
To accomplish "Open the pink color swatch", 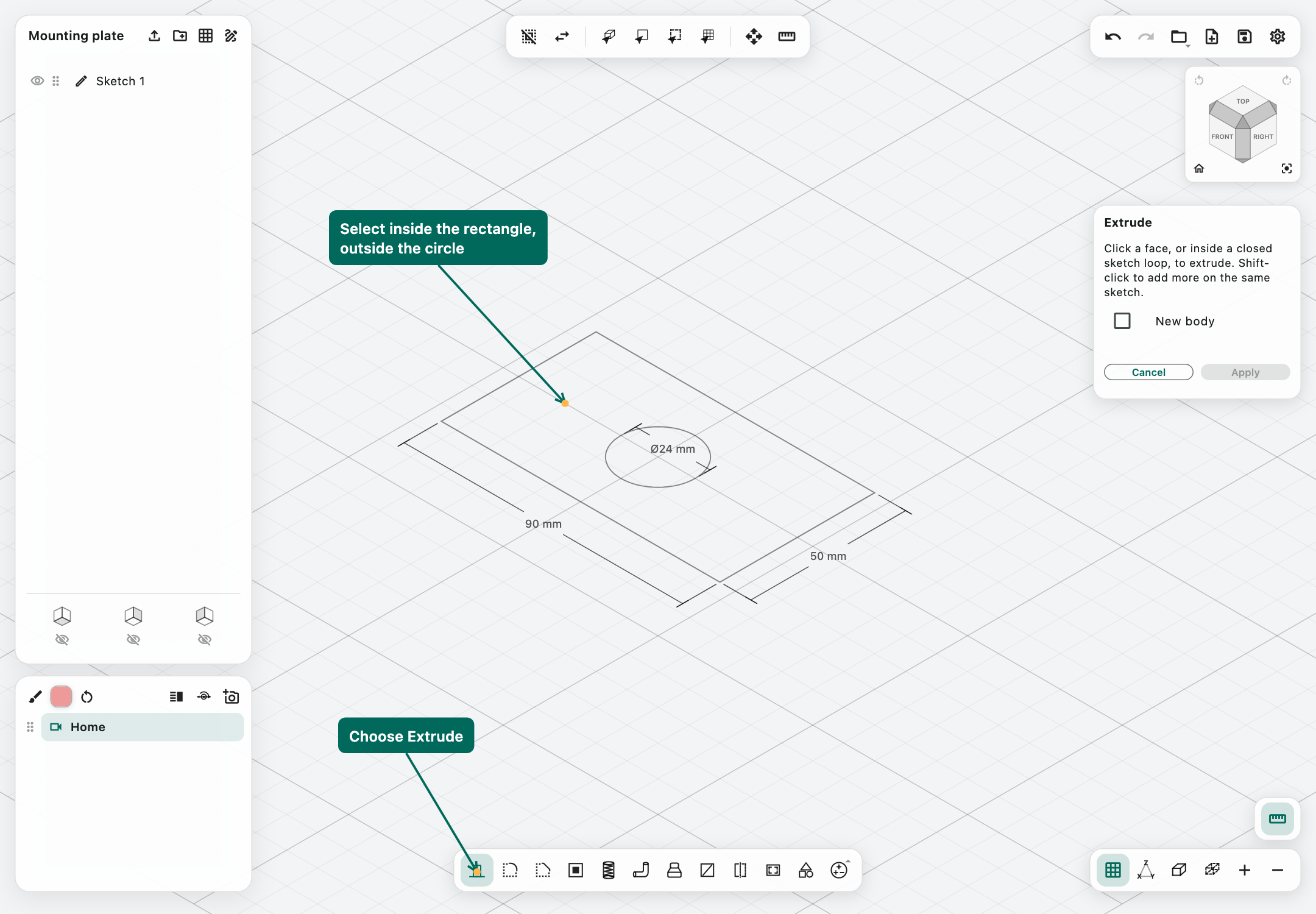I will click(61, 696).
